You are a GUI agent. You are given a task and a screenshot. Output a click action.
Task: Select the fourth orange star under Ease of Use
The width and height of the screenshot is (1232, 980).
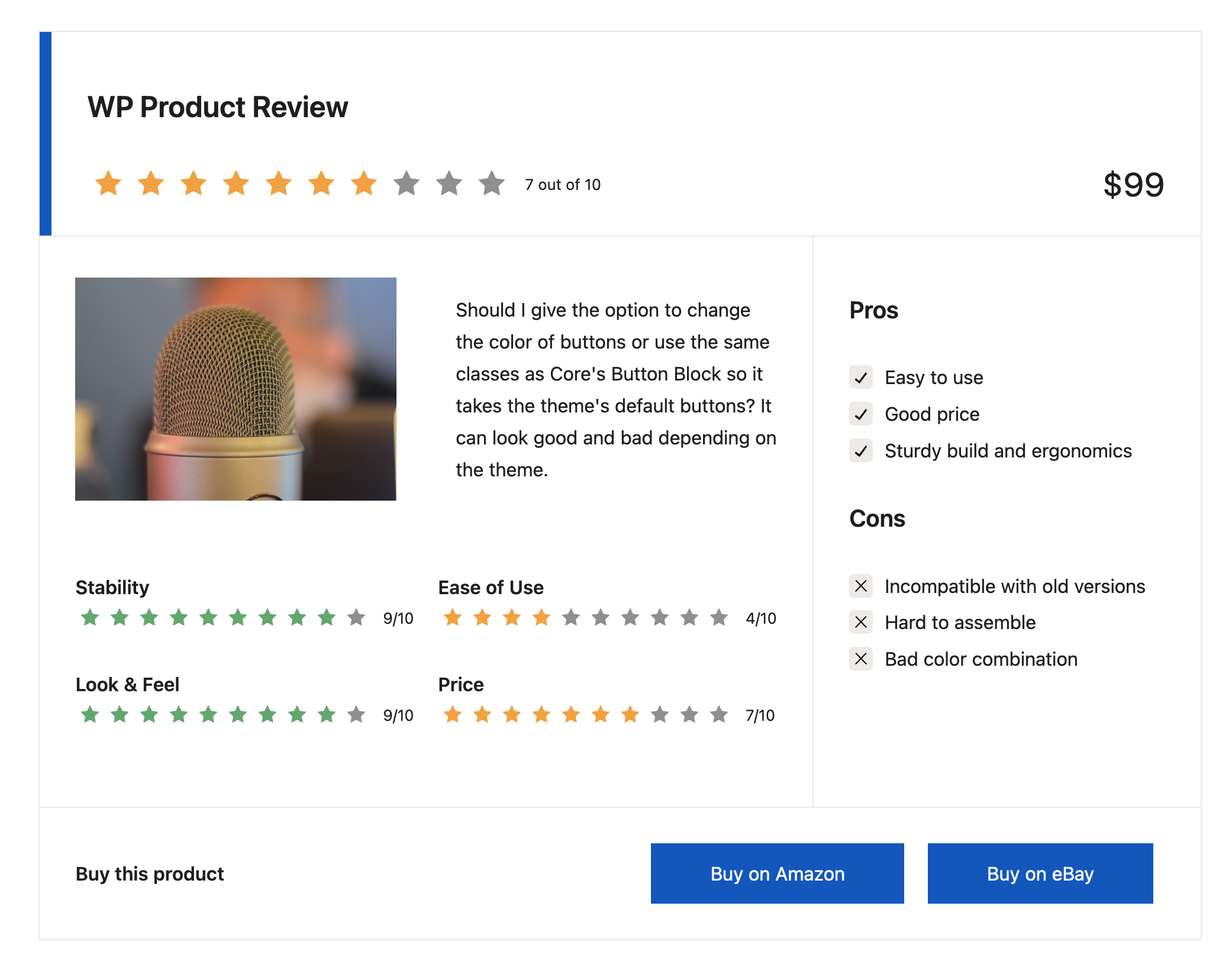pos(542,618)
